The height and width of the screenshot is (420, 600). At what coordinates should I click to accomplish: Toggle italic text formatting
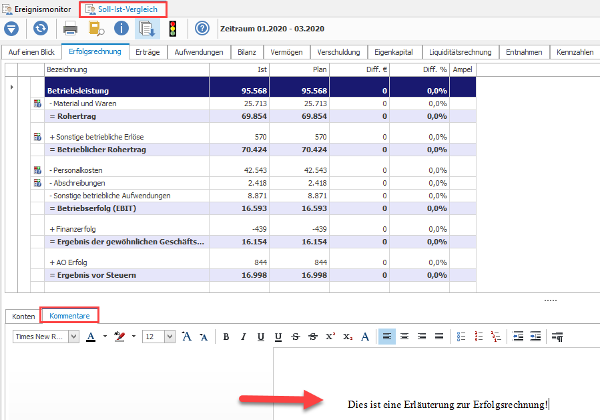(243, 337)
